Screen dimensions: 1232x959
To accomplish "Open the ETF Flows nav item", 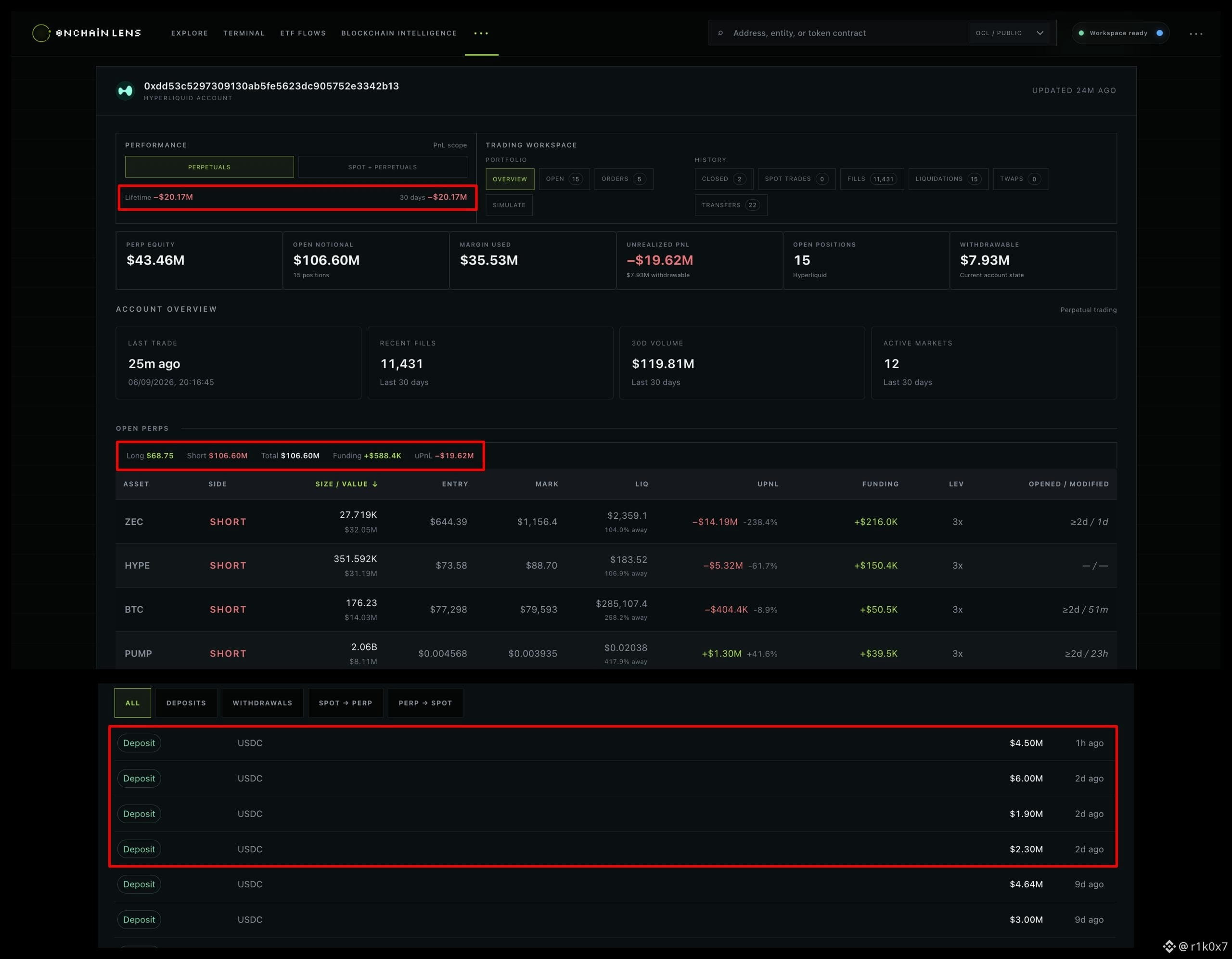I will coord(303,33).
